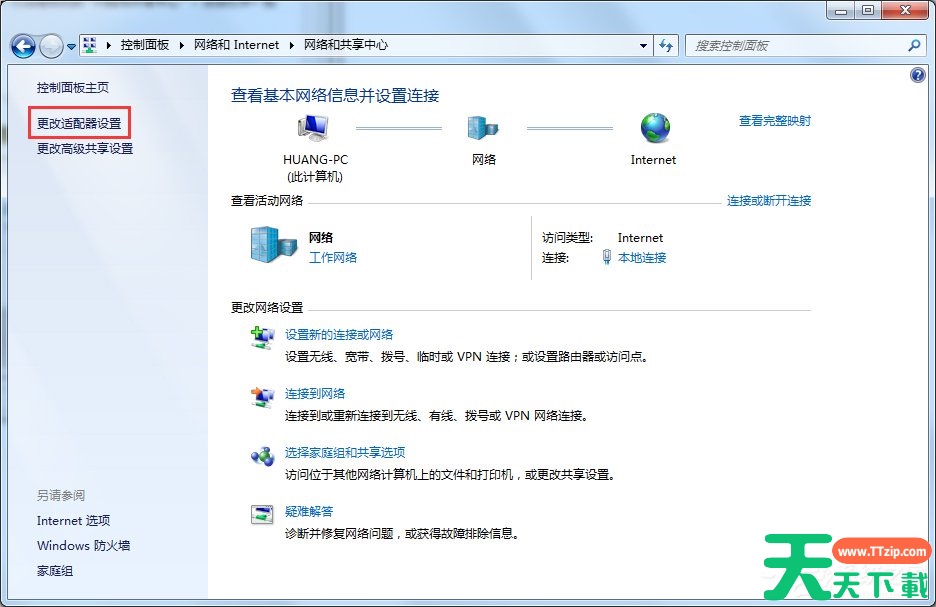
Task: Click 连接或断开连接 link
Action: click(769, 201)
